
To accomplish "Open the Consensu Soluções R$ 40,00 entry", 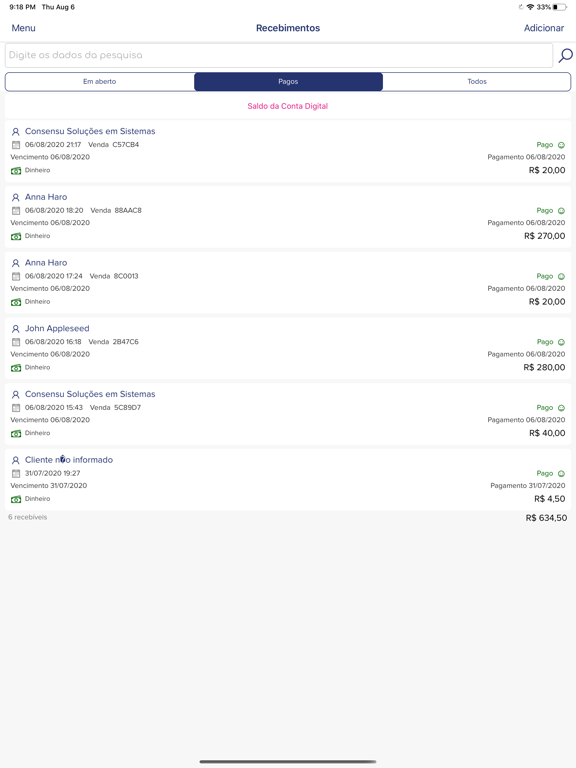I will click(x=288, y=414).
